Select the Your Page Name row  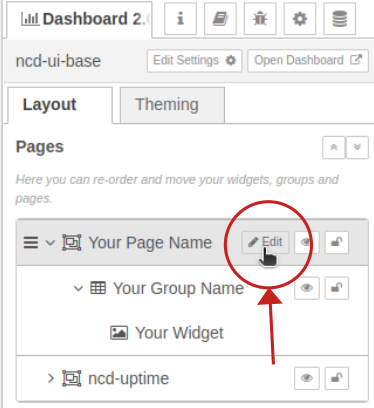[192, 242]
